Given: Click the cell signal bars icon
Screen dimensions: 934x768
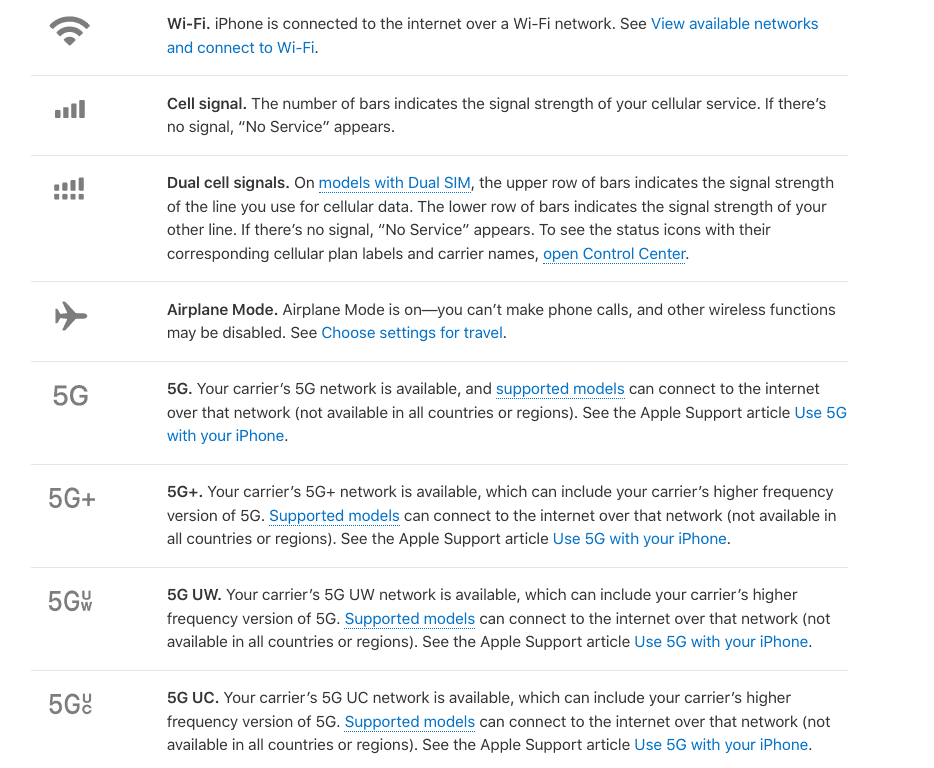Looking at the screenshot, I should click(70, 110).
